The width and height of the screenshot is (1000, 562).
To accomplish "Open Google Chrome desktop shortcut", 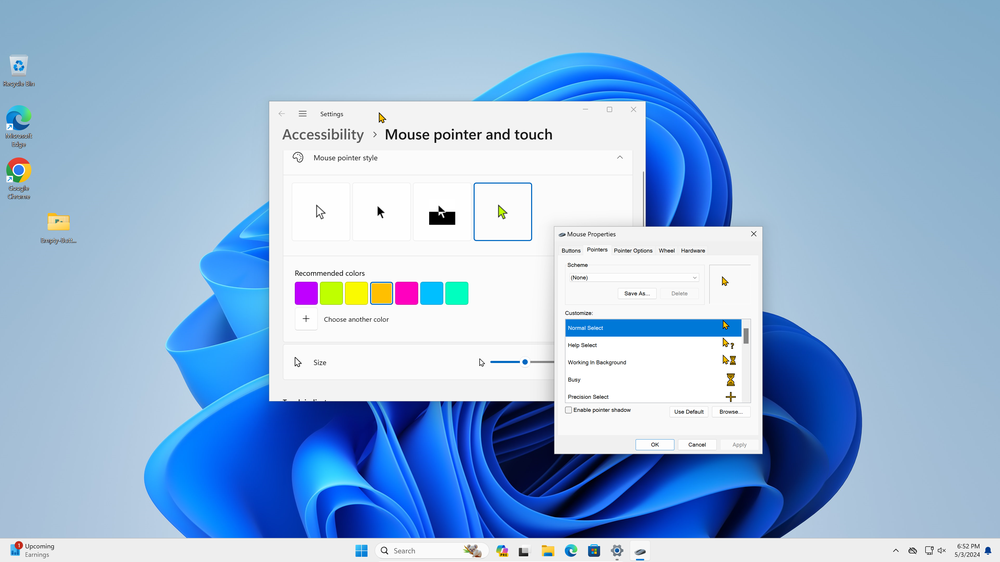I will click(18, 171).
